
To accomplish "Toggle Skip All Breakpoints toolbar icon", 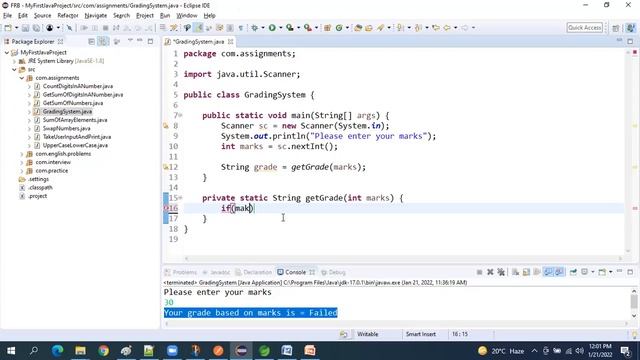I will [69, 28].
